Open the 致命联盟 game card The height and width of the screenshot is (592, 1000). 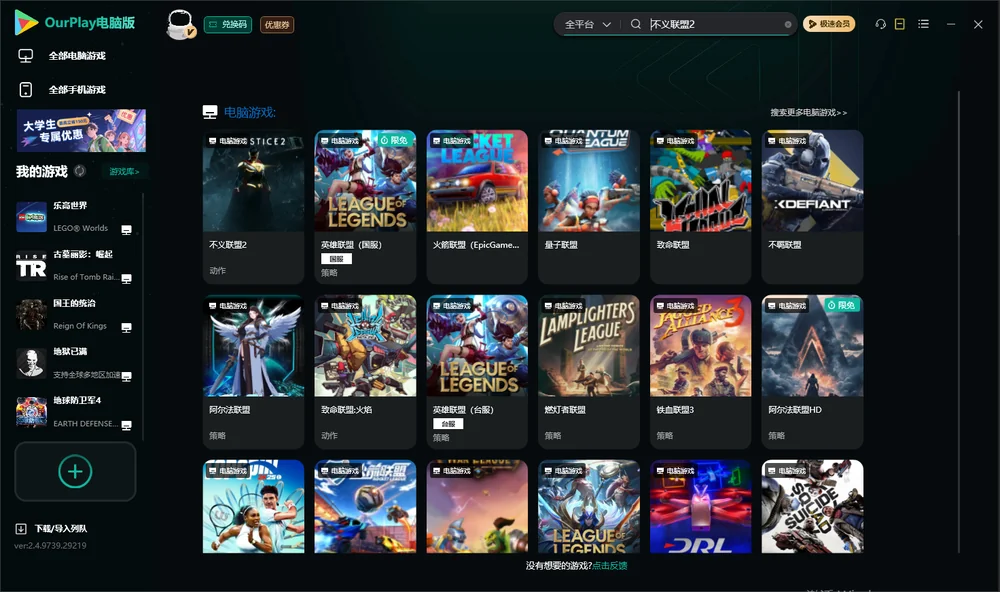coord(700,207)
